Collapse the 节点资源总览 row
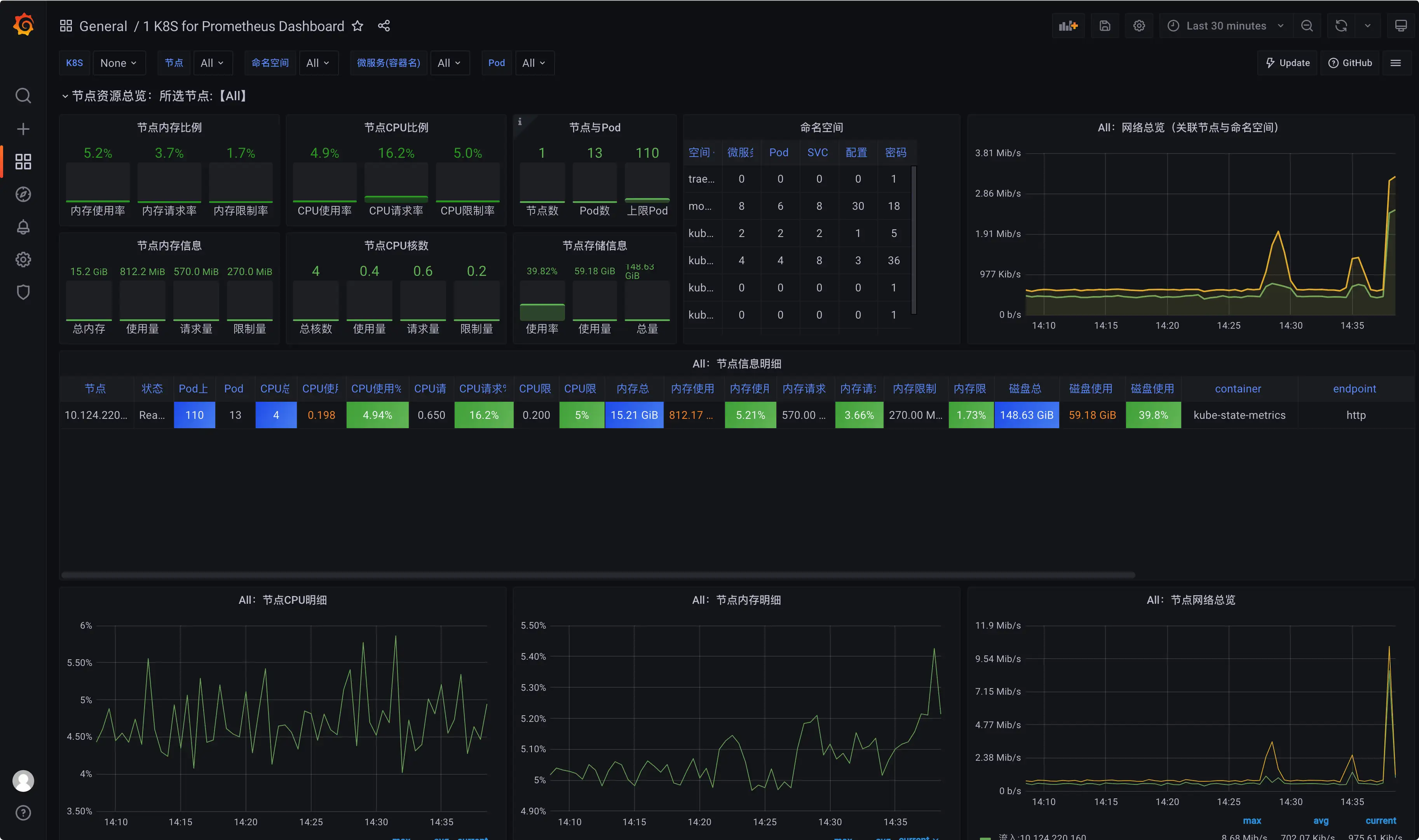1419x840 pixels. [x=65, y=96]
